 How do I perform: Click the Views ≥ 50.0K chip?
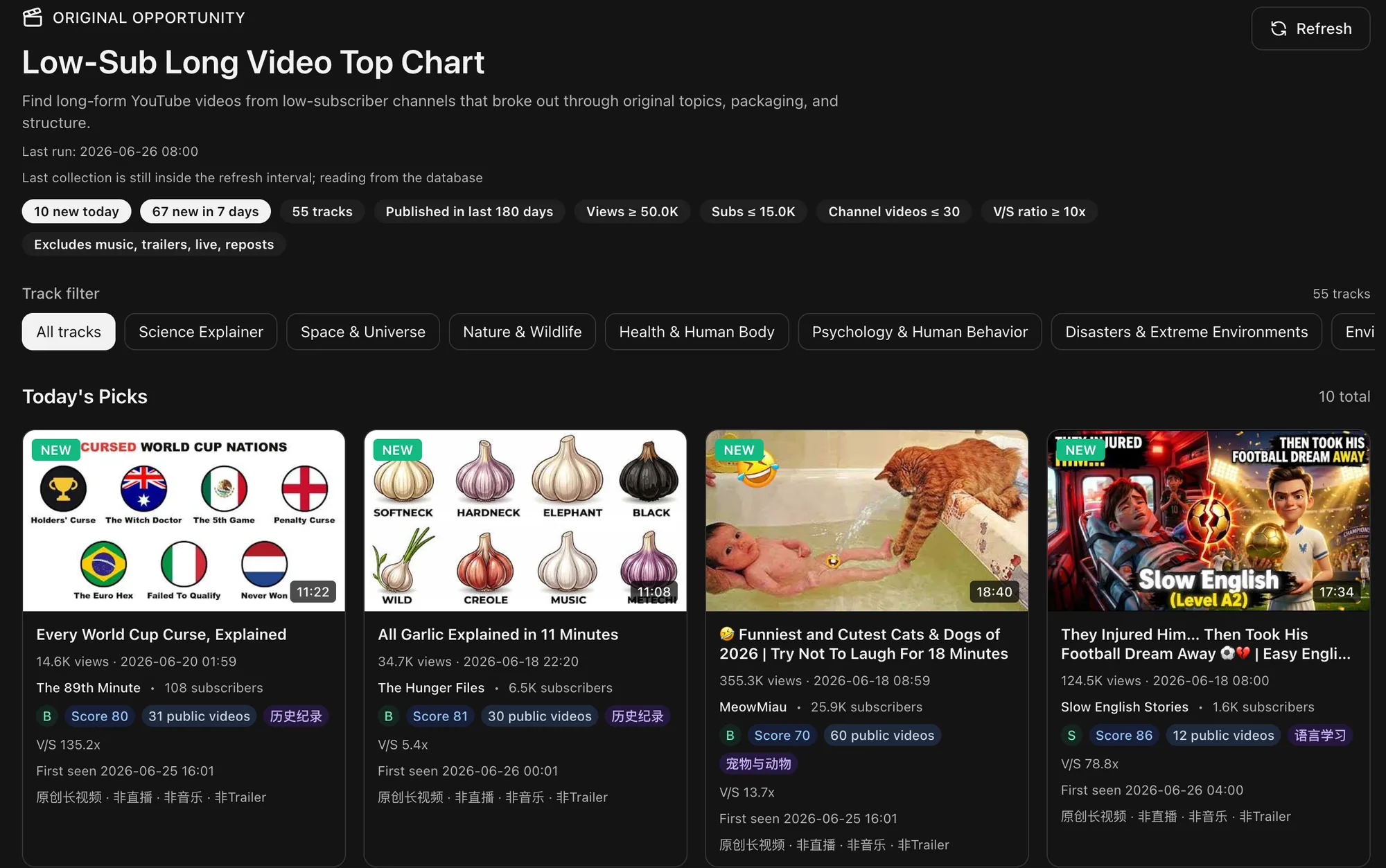(632, 211)
